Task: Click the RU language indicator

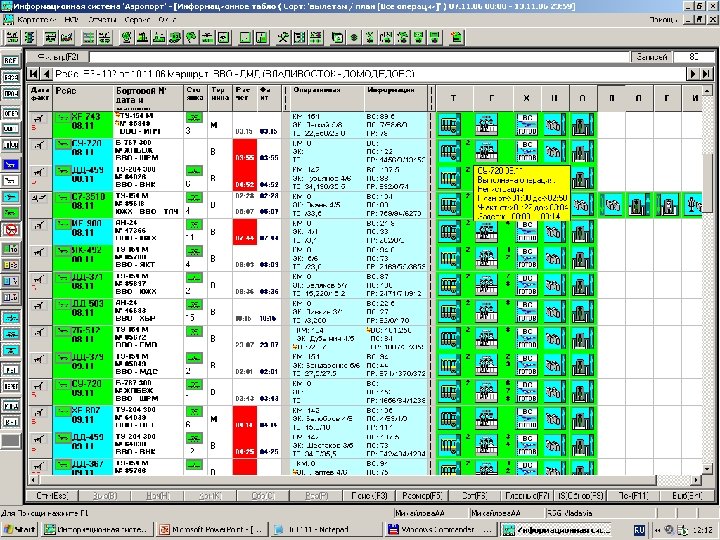Action: (x=639, y=530)
